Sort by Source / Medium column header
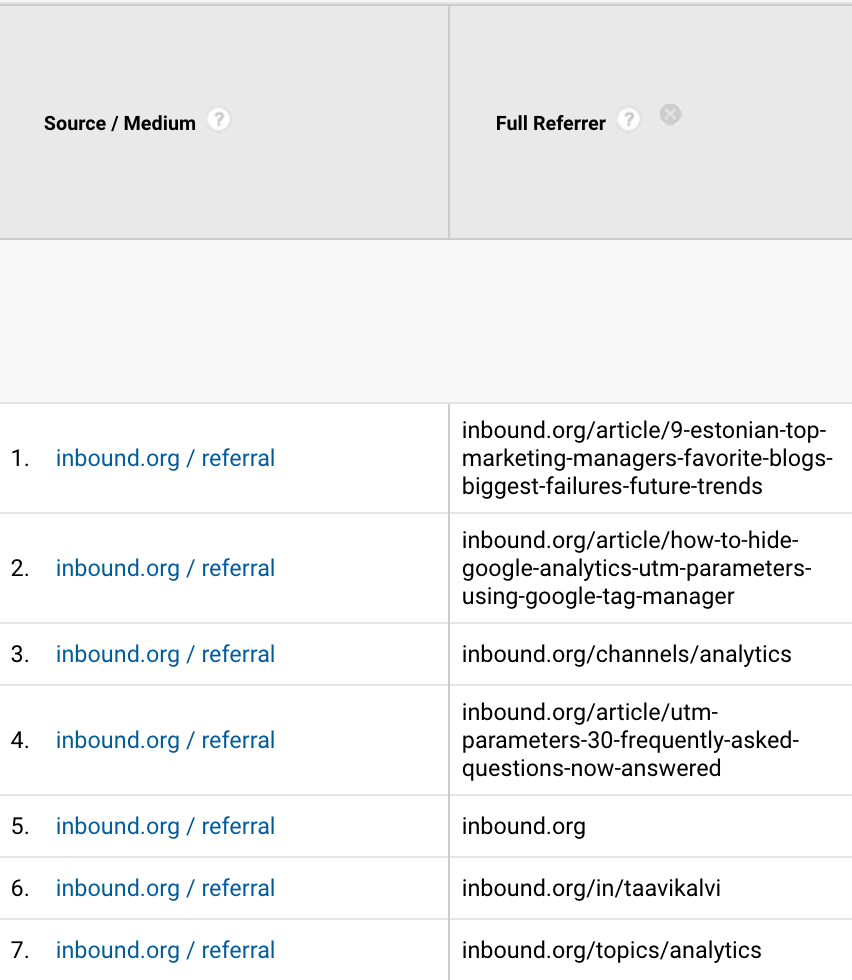852x980 pixels. click(120, 124)
